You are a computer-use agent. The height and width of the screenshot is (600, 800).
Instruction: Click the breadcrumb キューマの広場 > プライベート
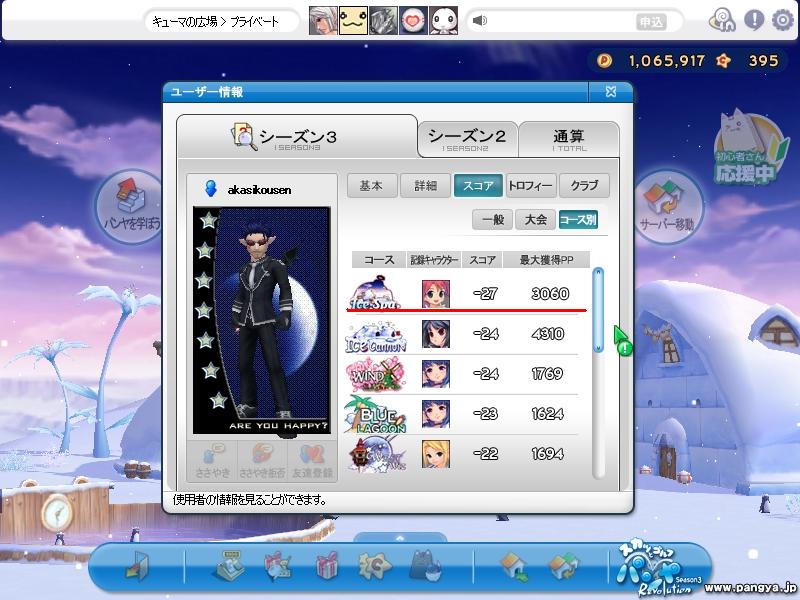215,21
